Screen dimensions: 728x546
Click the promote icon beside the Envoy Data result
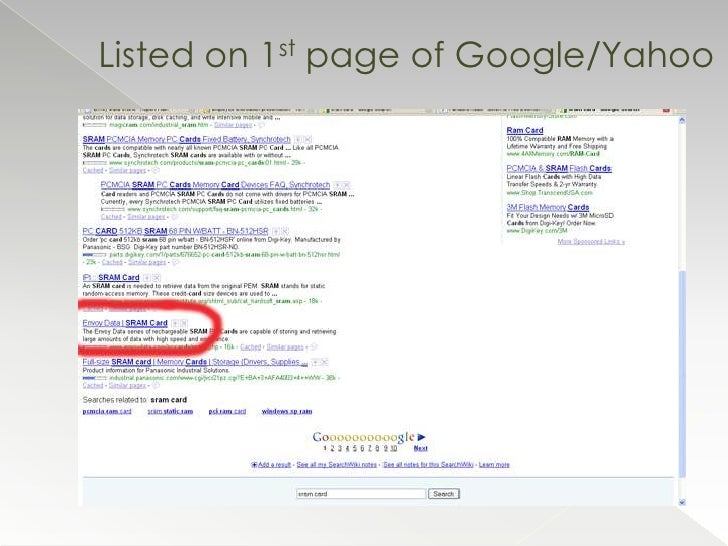pyautogui.click(x=175, y=323)
